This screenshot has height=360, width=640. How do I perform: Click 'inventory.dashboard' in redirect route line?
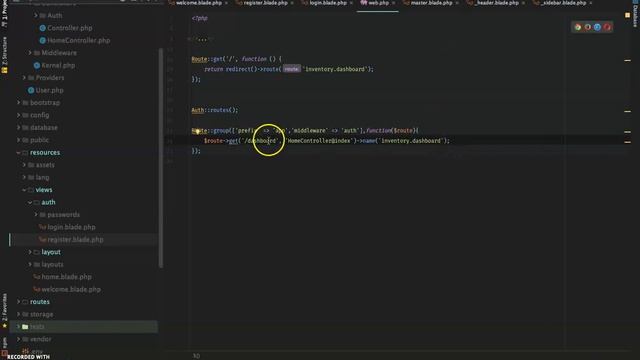click(x=335, y=69)
